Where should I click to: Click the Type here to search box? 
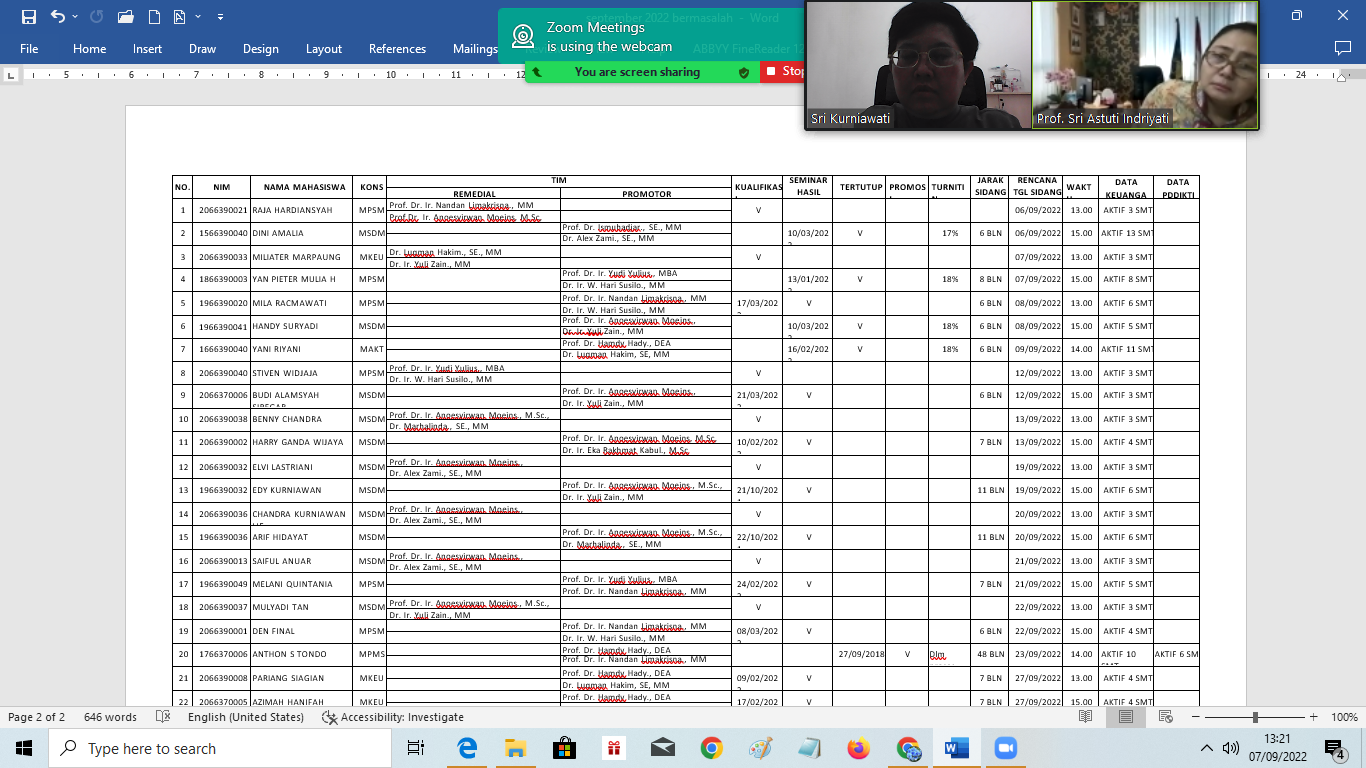[x=220, y=748]
